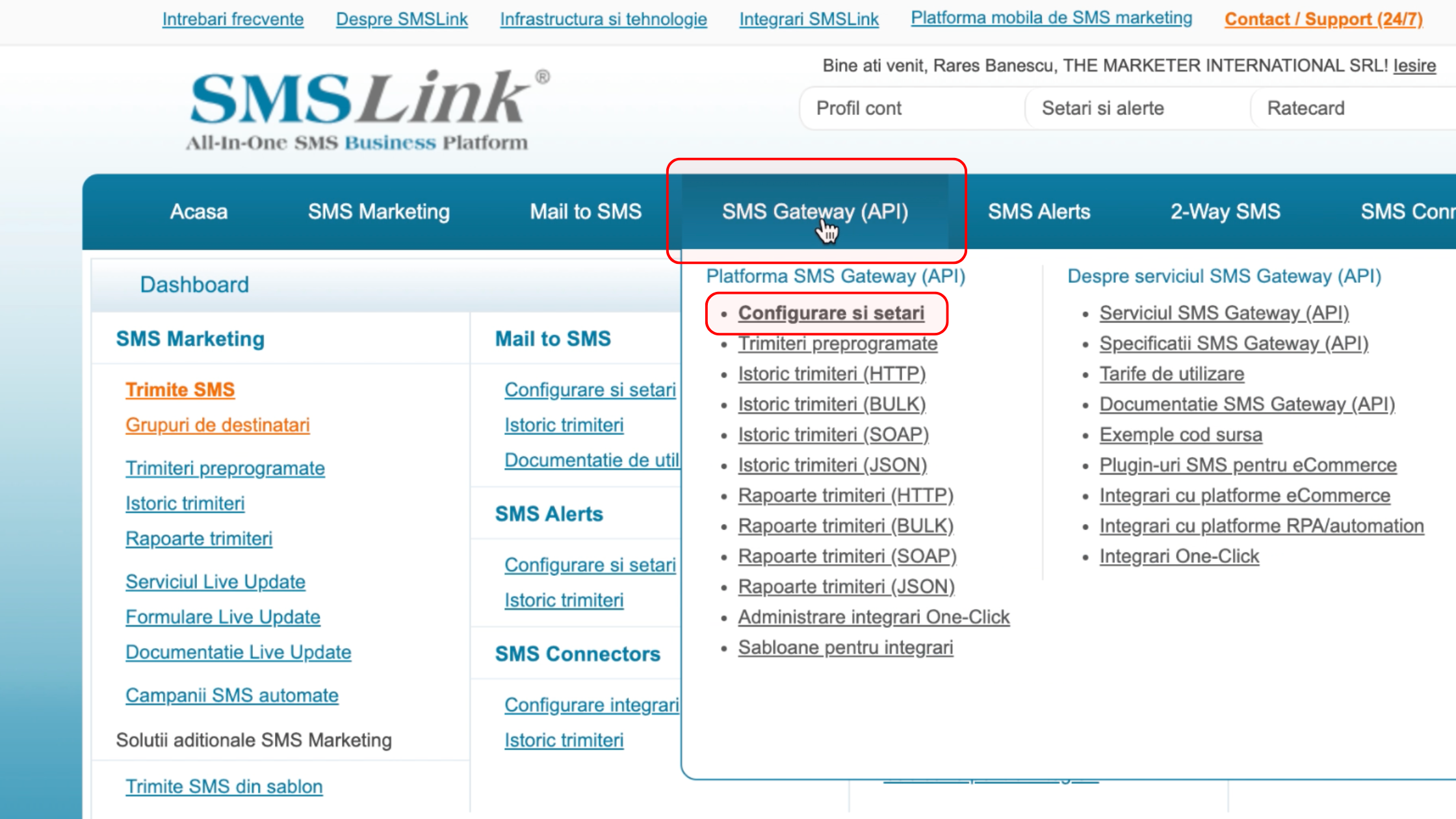1456x819 pixels.
Task: Open Documentatie de utilizare under Mail to SMS
Action: pyautogui.click(x=592, y=460)
